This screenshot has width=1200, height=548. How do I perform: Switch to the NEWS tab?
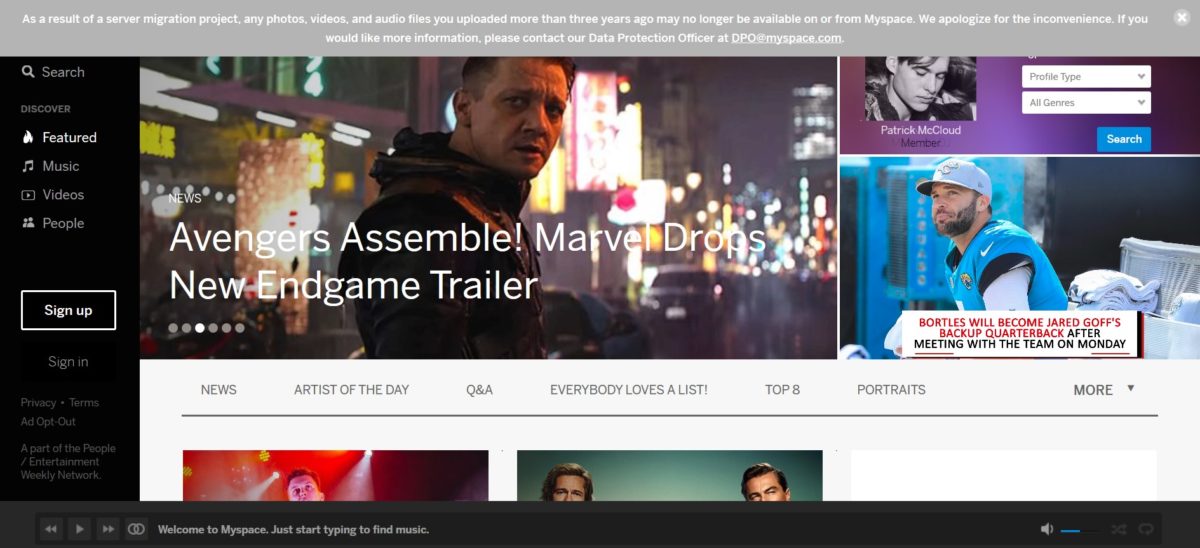[x=218, y=390]
